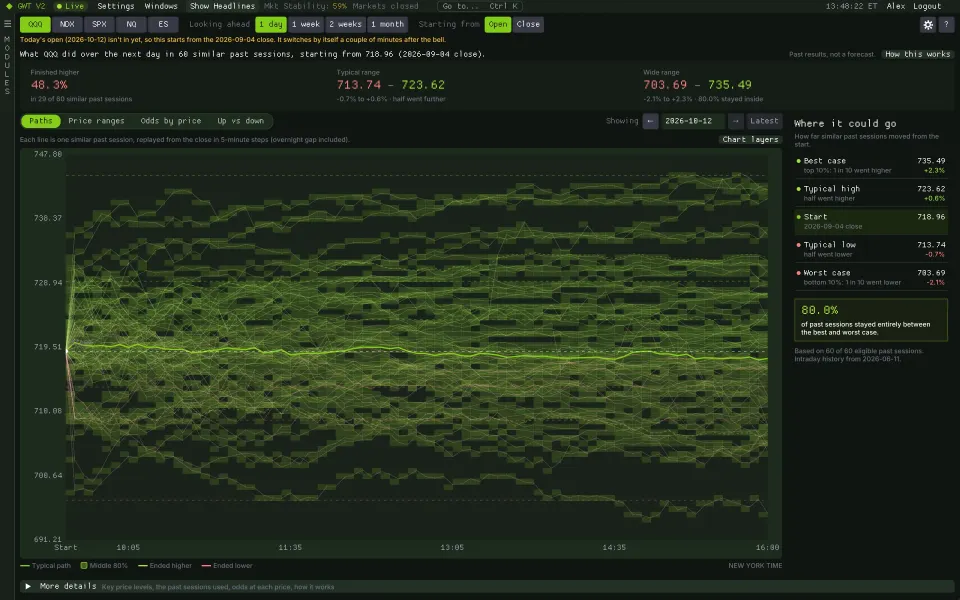960x600 pixels.
Task: Click the Ended lower legend entry
Action: coord(227,566)
